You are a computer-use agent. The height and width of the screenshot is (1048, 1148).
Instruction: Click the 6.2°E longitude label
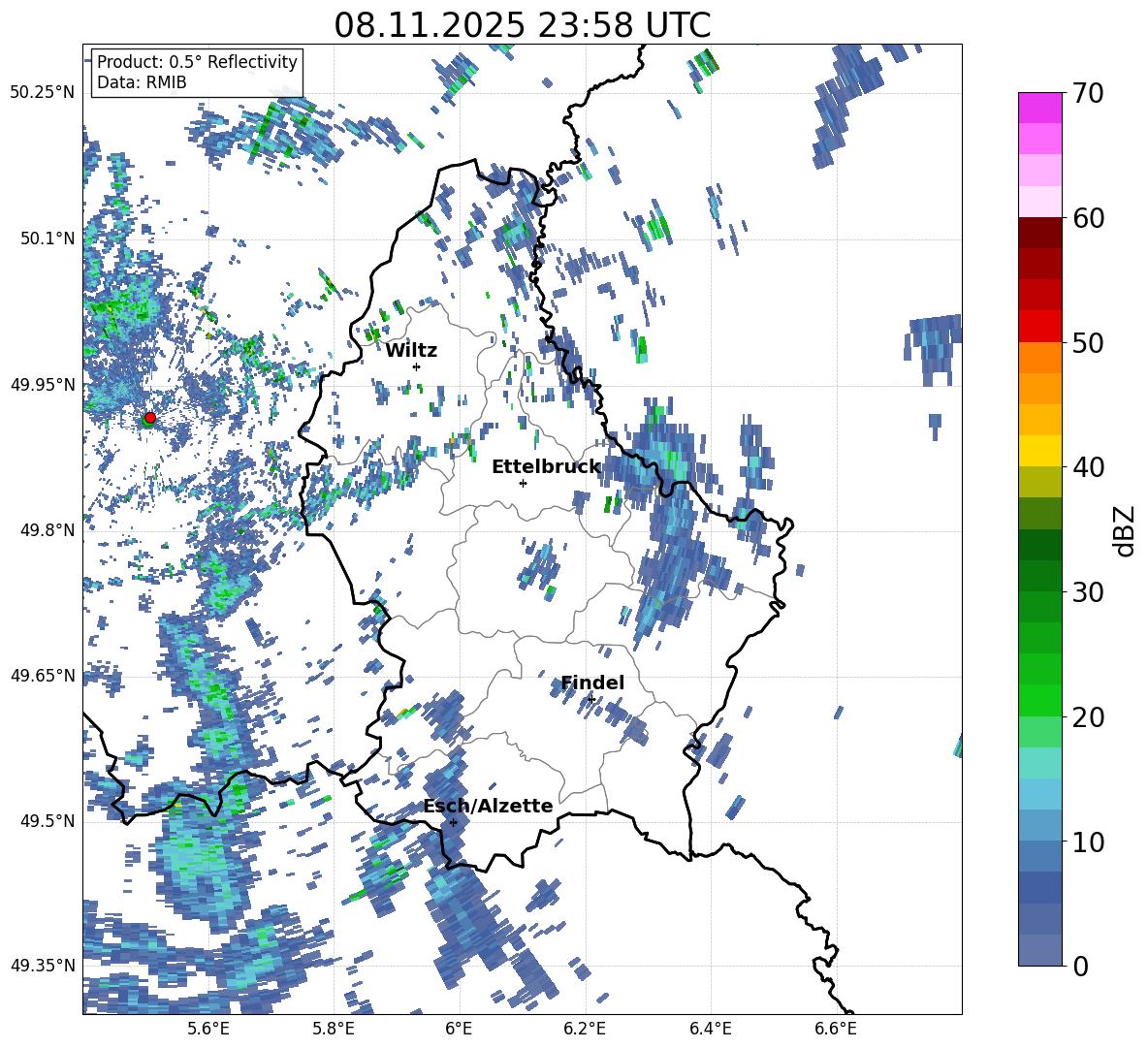pos(585,1029)
